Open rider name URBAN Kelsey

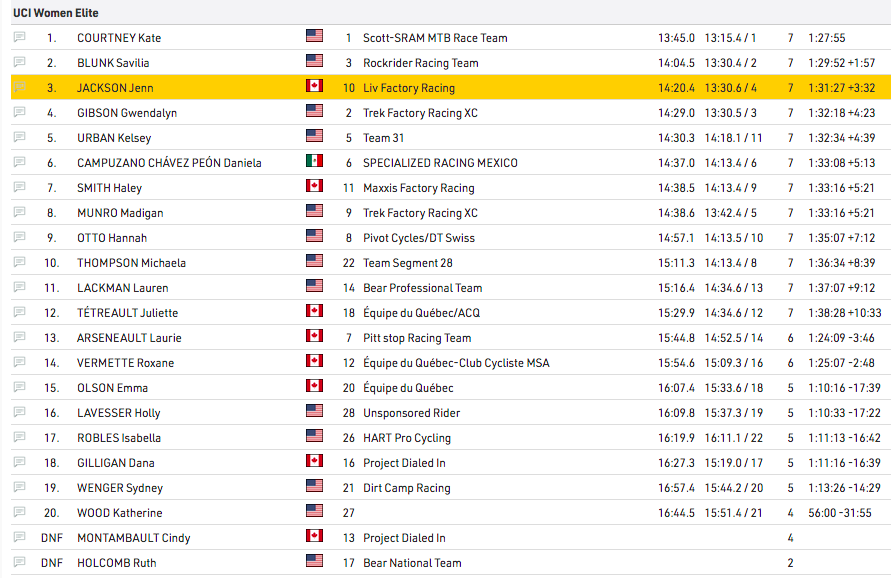pos(114,138)
